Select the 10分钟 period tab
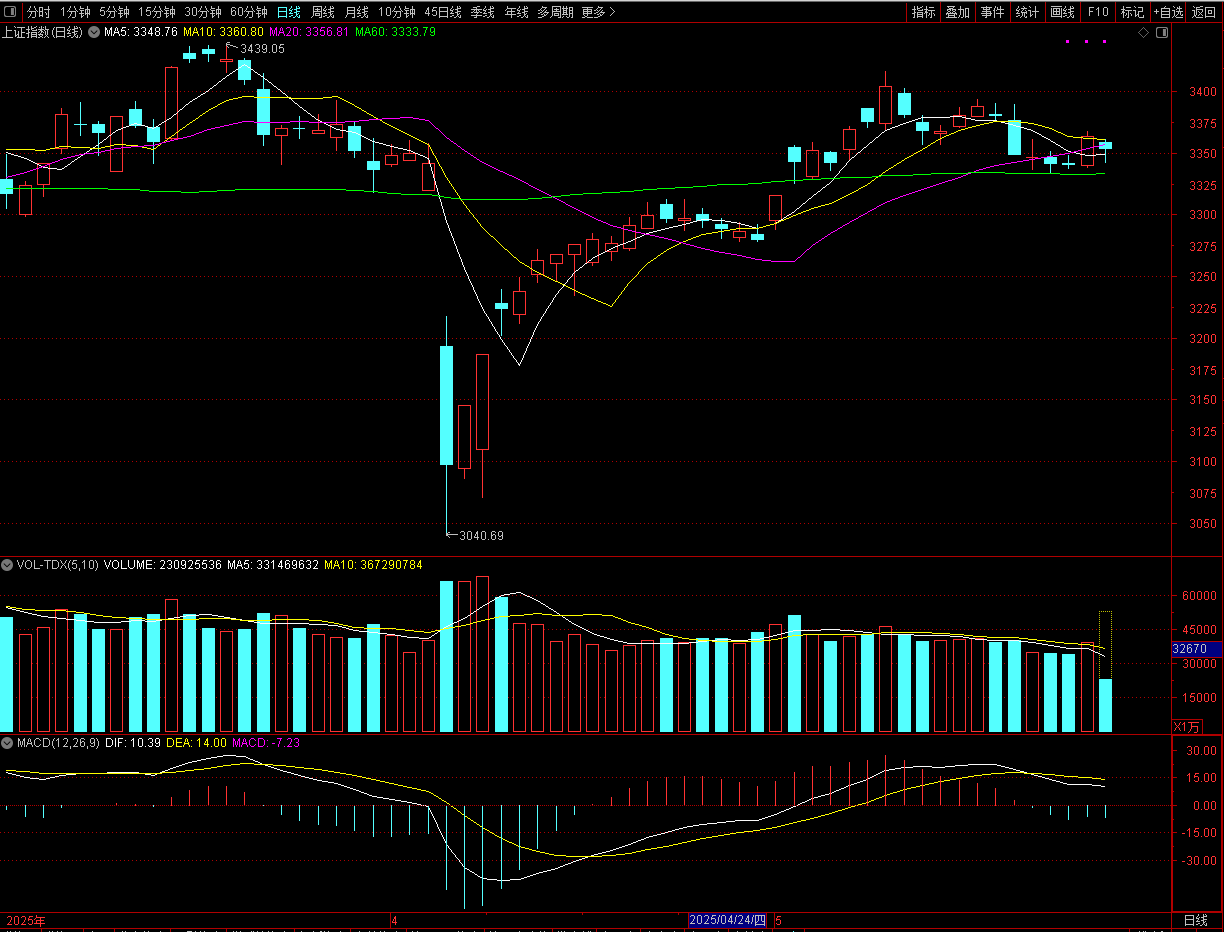 [397, 12]
